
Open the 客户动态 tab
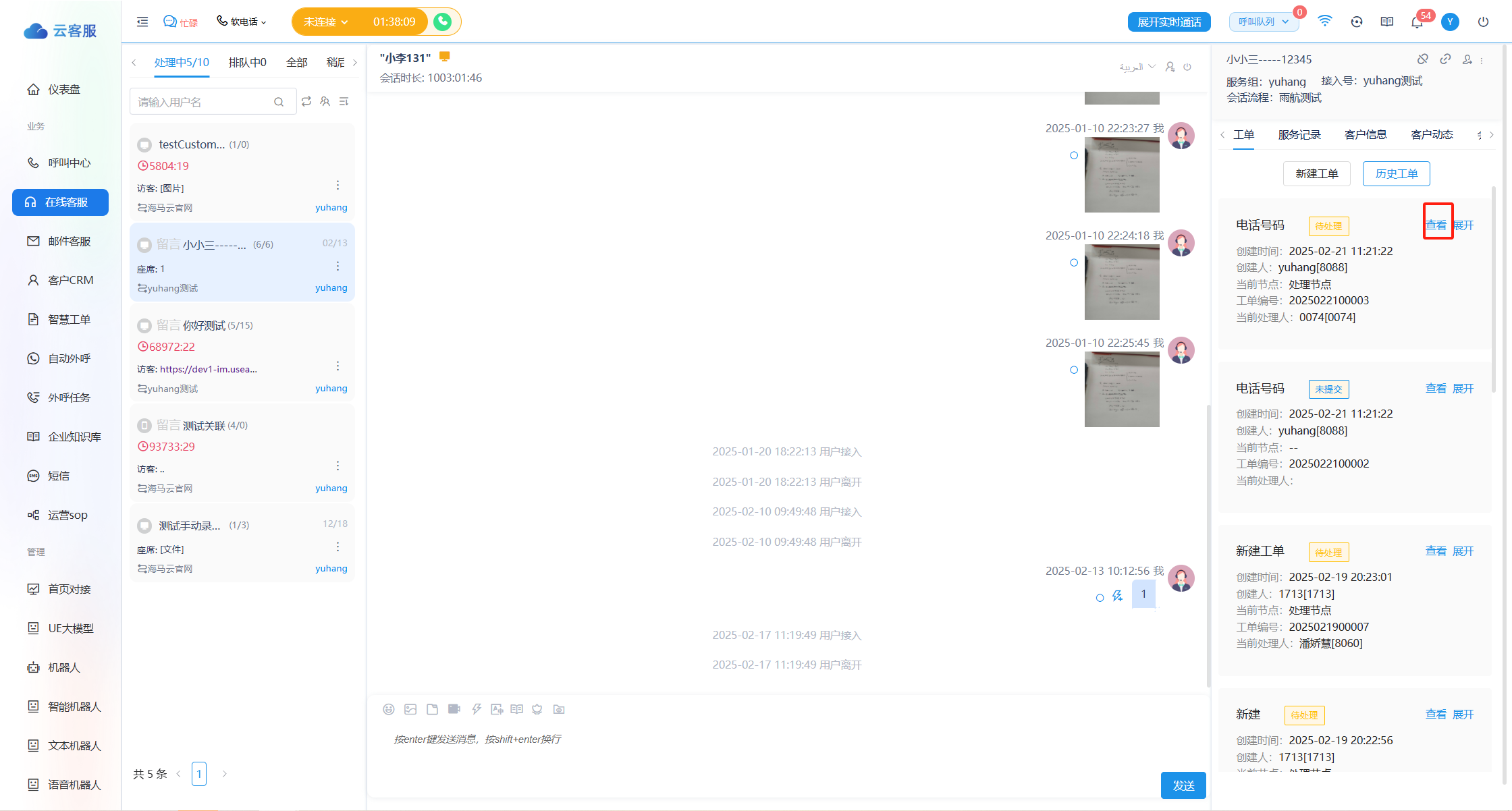[x=1432, y=135]
